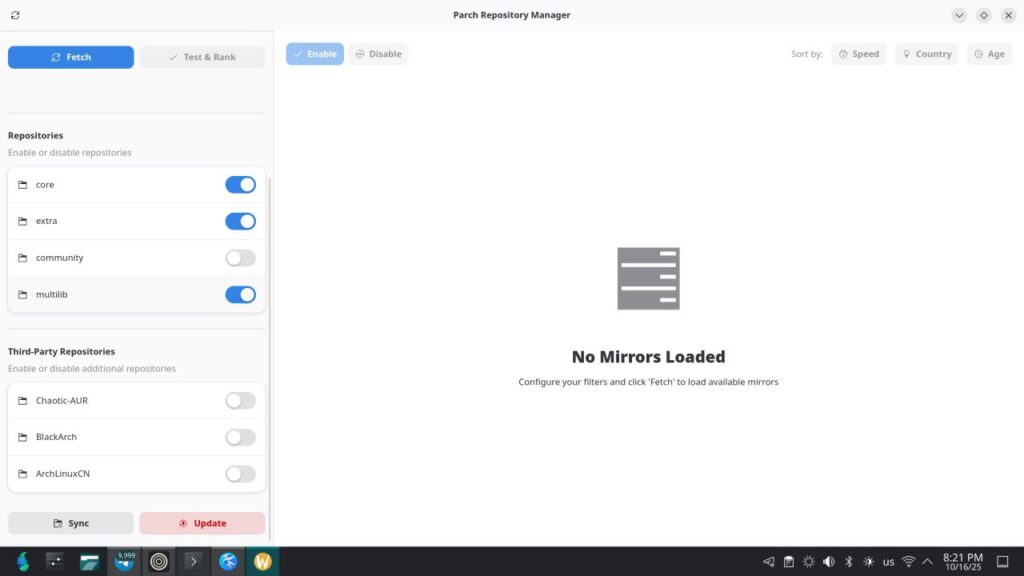
Task: Click the Sync button
Action: click(x=71, y=523)
